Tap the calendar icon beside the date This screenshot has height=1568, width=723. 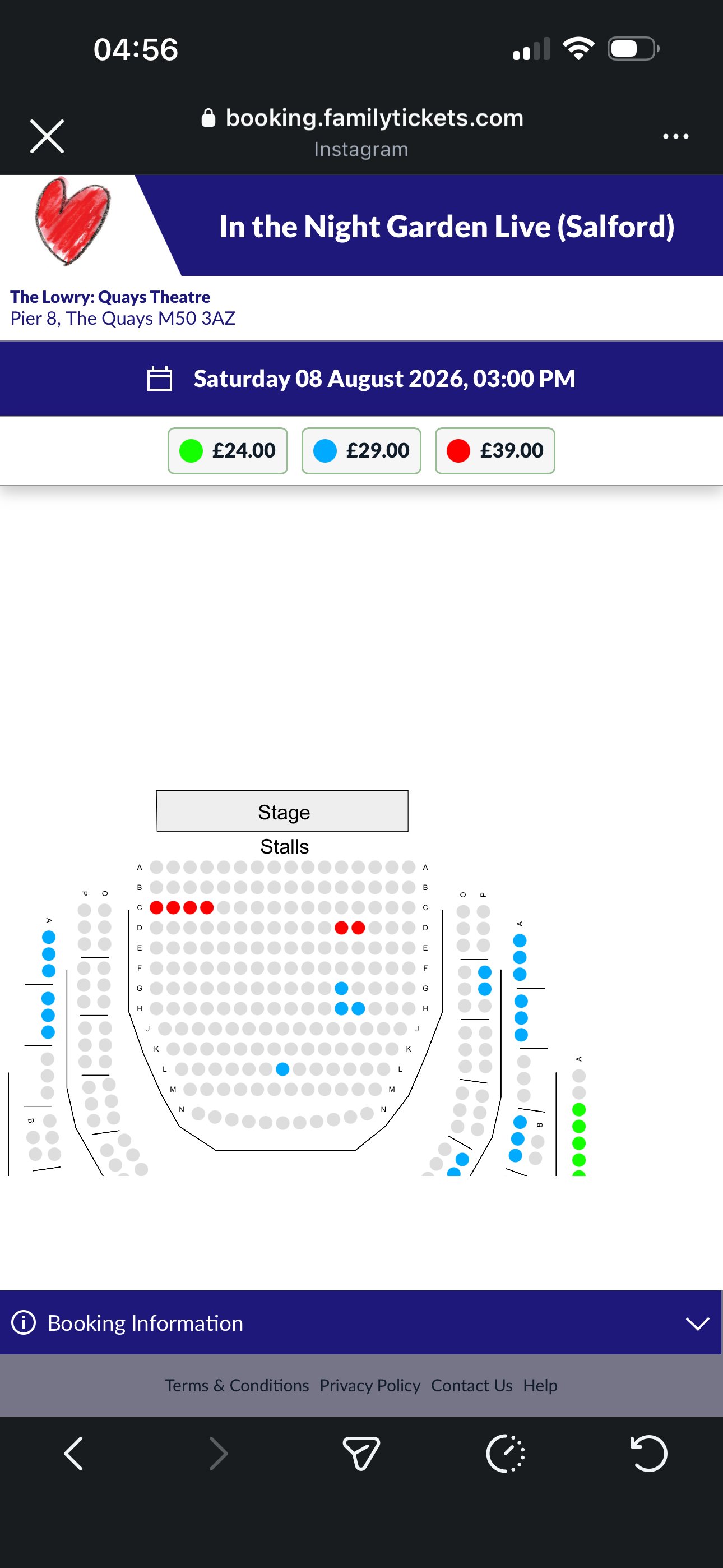(x=160, y=379)
